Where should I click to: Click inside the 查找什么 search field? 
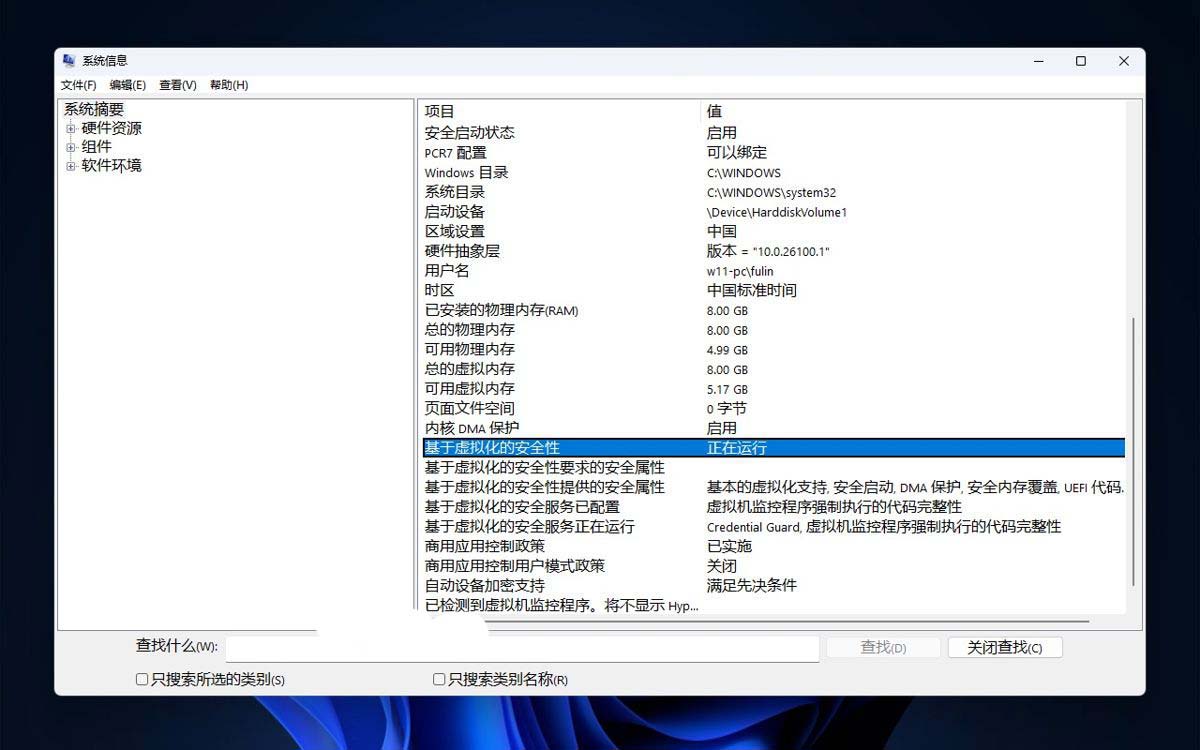[x=520, y=648]
